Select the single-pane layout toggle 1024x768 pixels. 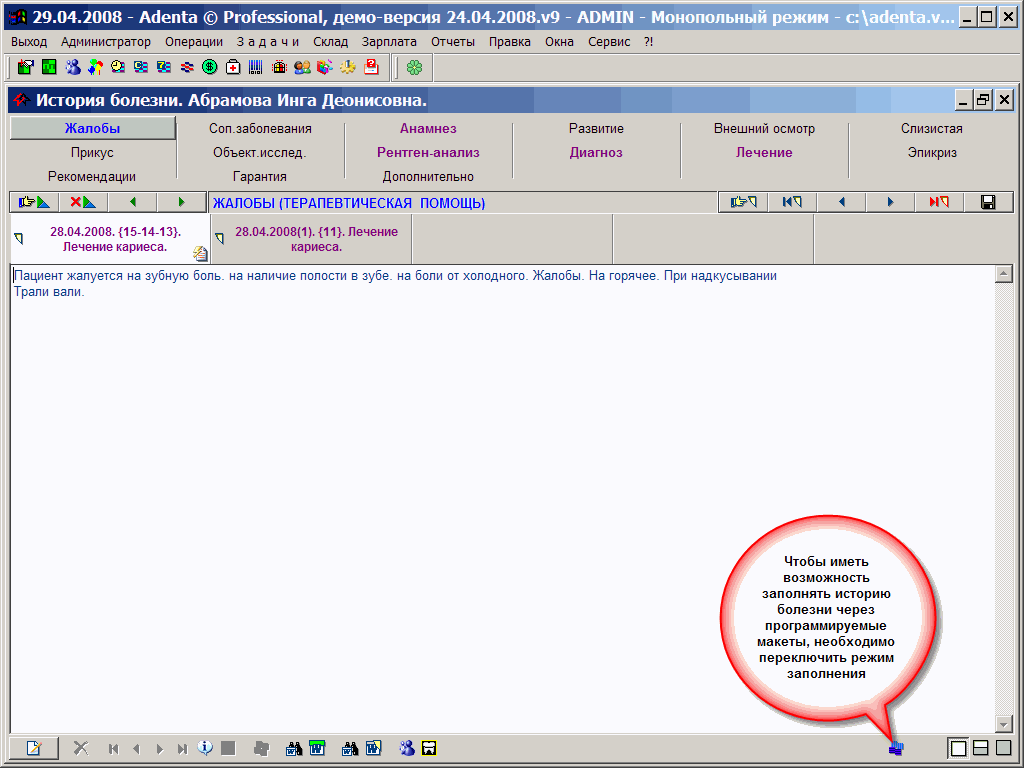(958, 747)
